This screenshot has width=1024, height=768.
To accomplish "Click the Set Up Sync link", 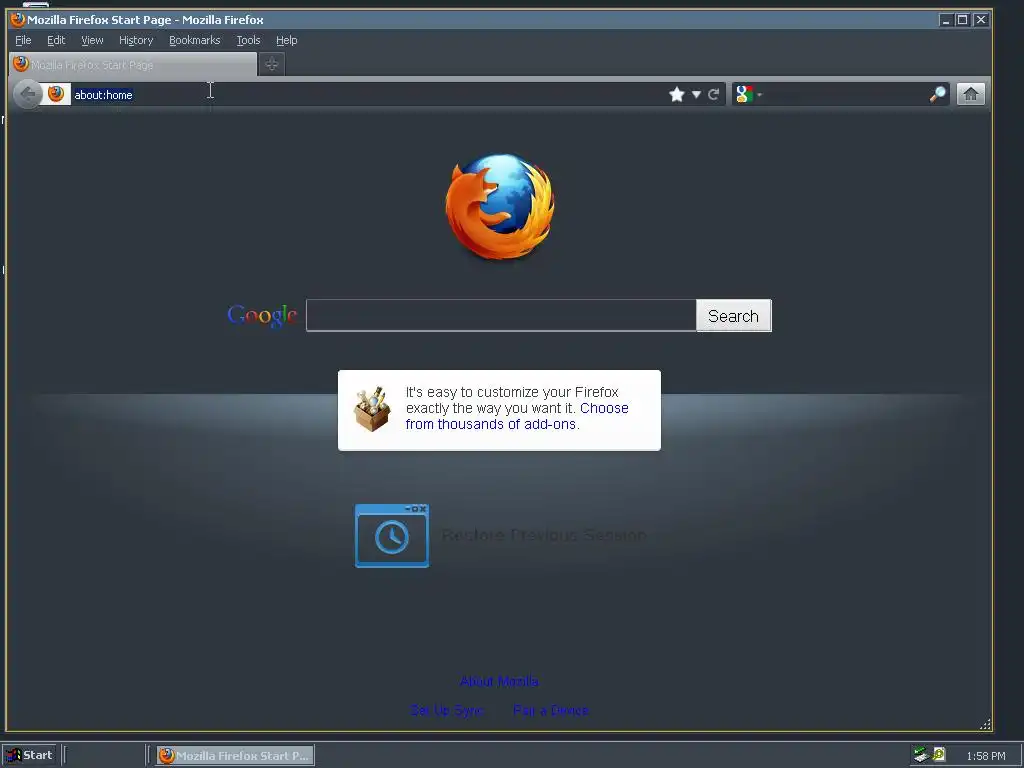I will coord(447,710).
